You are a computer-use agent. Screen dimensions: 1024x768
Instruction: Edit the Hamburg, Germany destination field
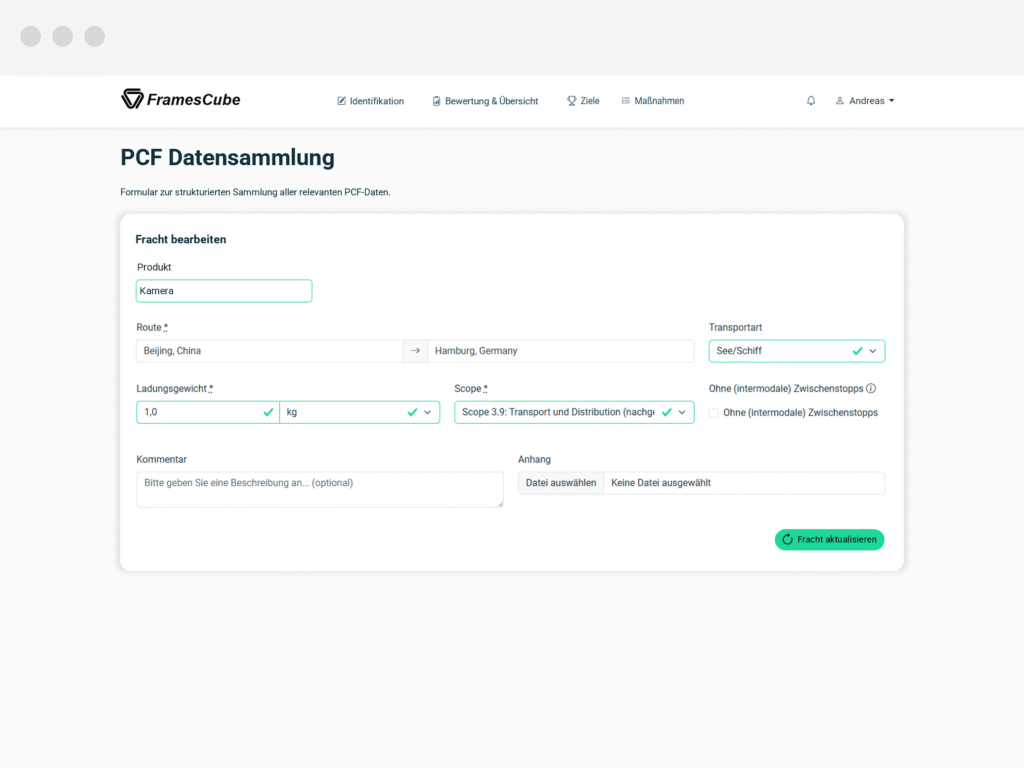click(560, 351)
